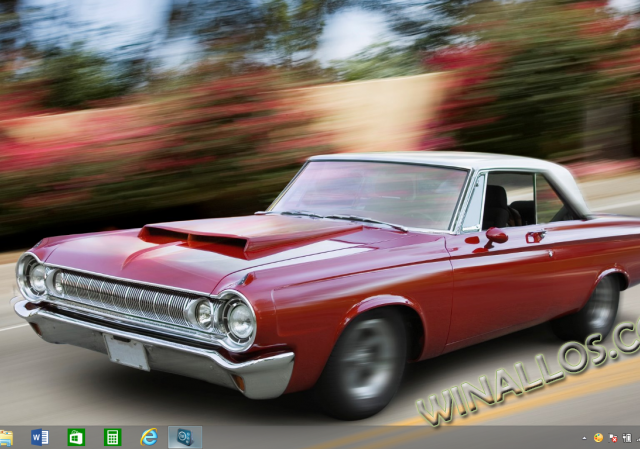Click the network signal tray icon
640x449 pixels.
[637, 438]
